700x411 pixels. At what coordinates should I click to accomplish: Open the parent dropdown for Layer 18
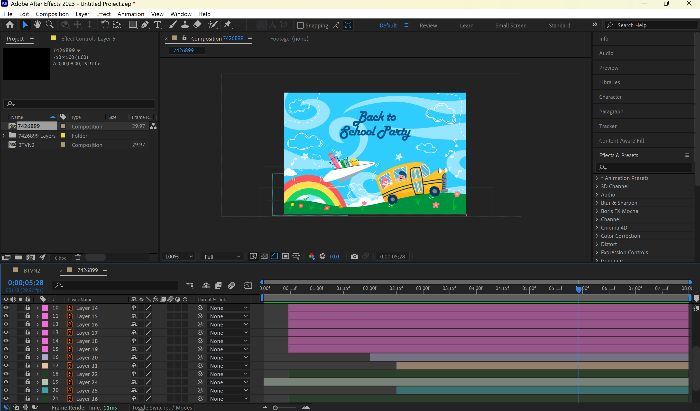click(x=228, y=341)
